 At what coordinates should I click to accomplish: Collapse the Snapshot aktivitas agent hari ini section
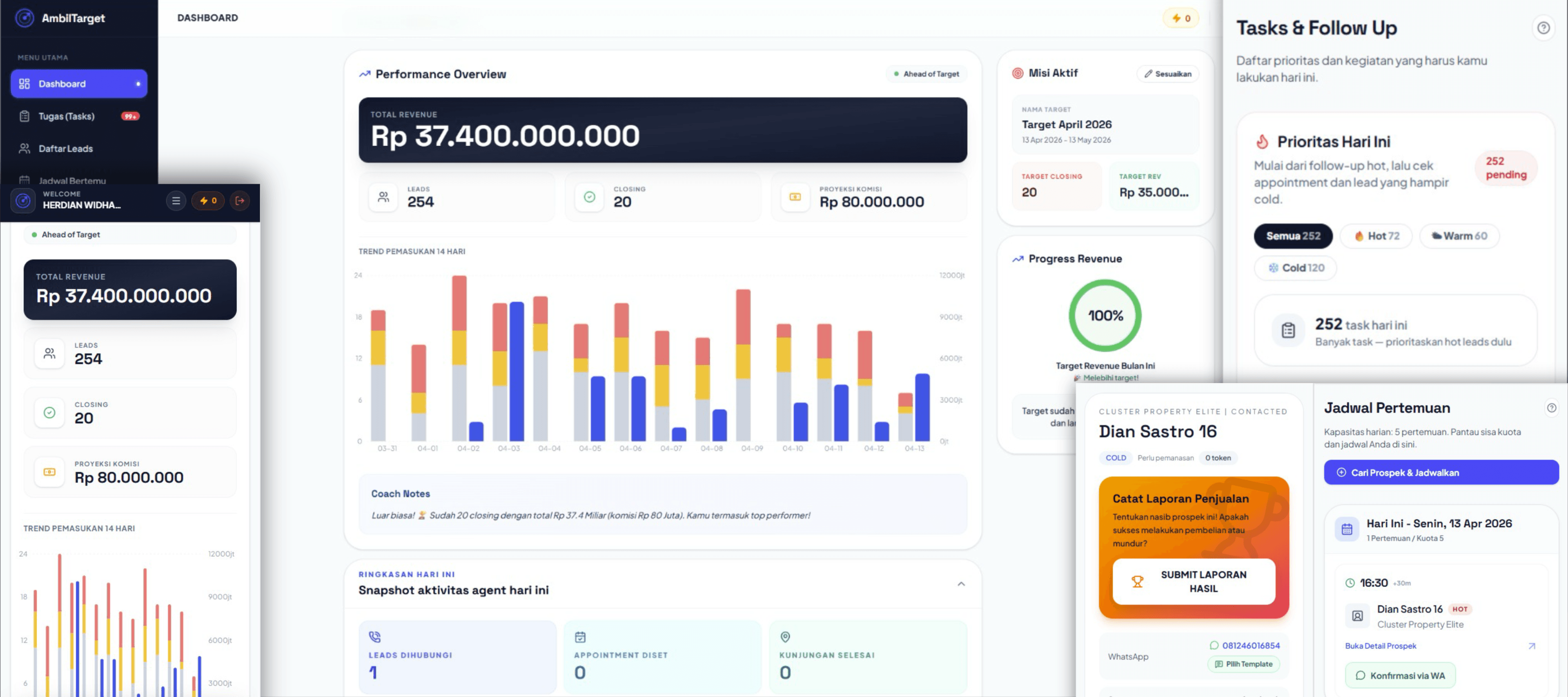click(961, 584)
